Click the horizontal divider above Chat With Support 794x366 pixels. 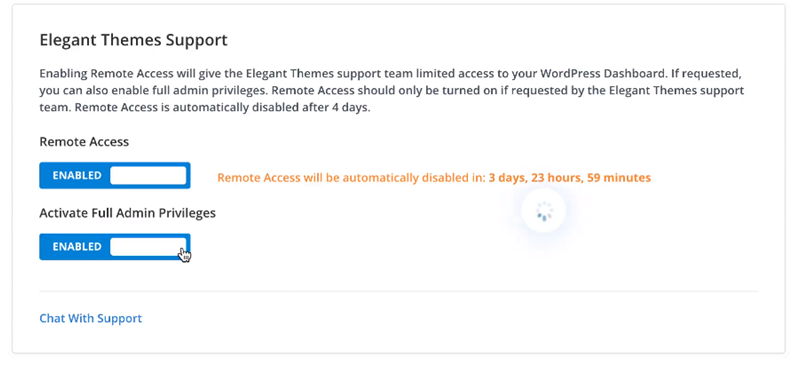[x=399, y=292]
